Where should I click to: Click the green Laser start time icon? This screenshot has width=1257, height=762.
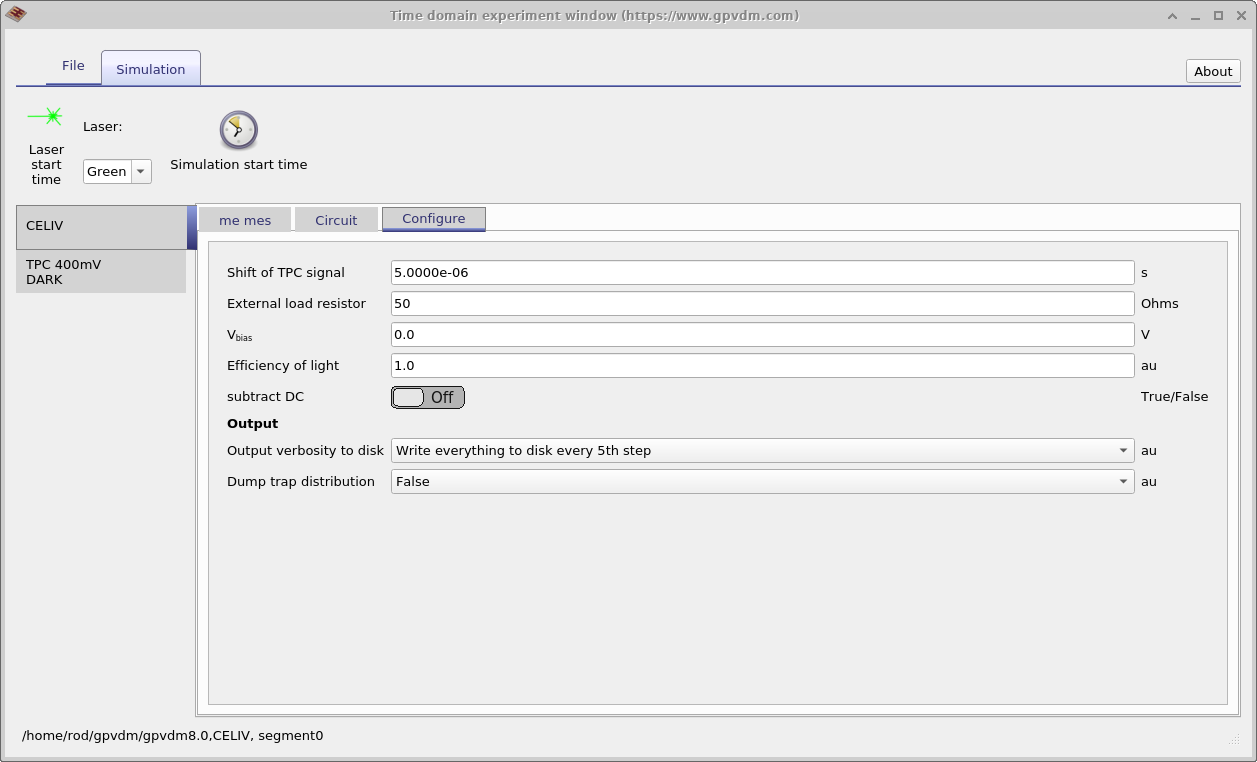coord(46,115)
